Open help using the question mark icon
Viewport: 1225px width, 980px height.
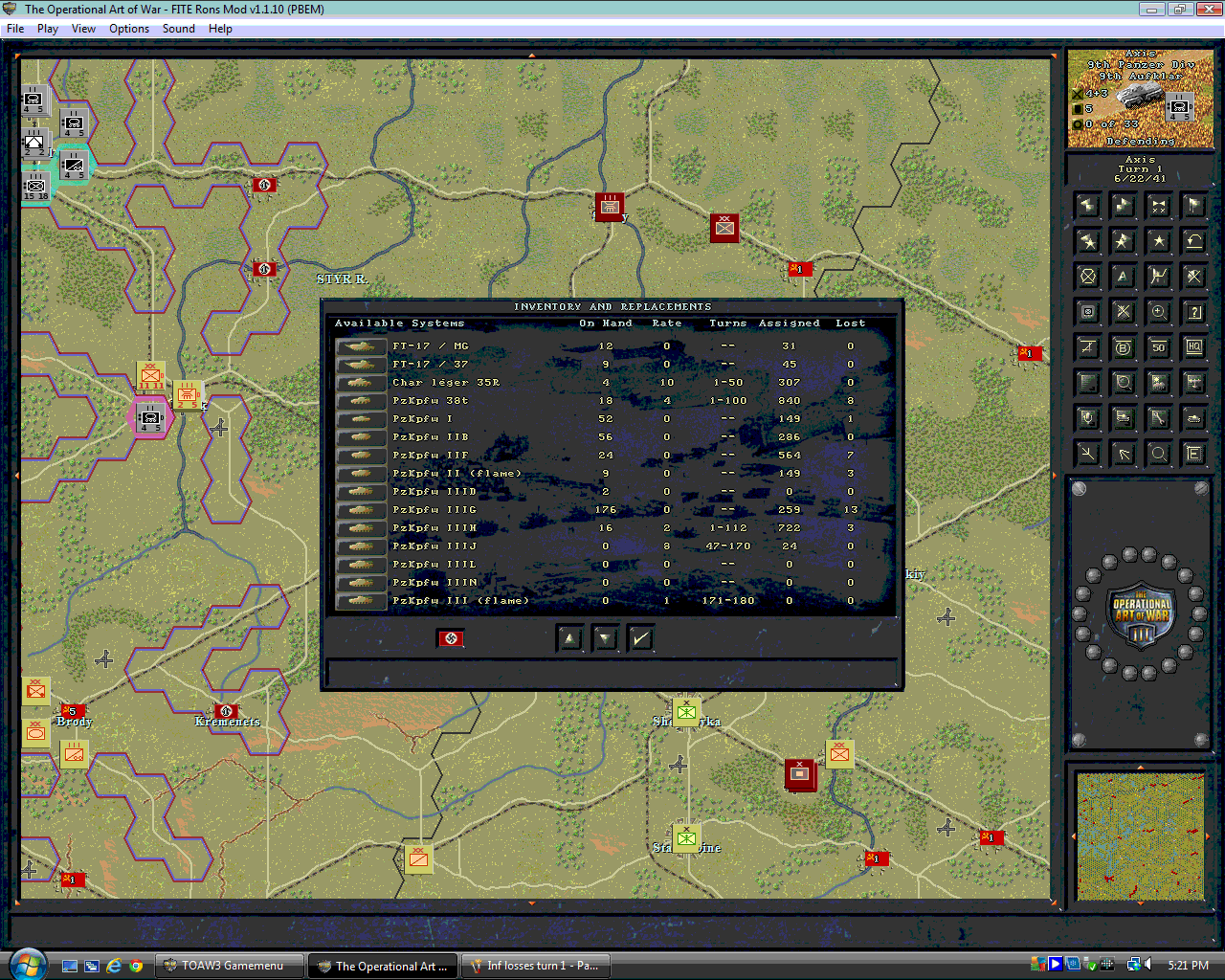click(x=1193, y=312)
